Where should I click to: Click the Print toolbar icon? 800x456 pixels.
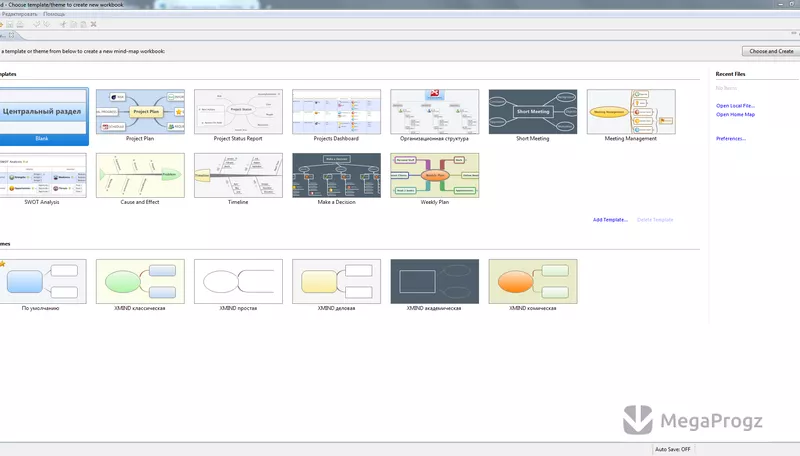coord(20,24)
